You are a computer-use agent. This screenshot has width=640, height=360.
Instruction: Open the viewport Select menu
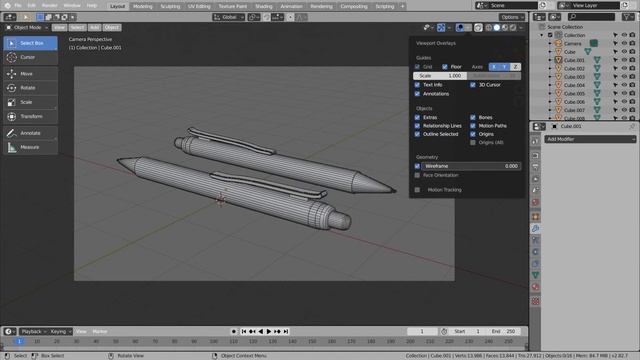(x=77, y=27)
